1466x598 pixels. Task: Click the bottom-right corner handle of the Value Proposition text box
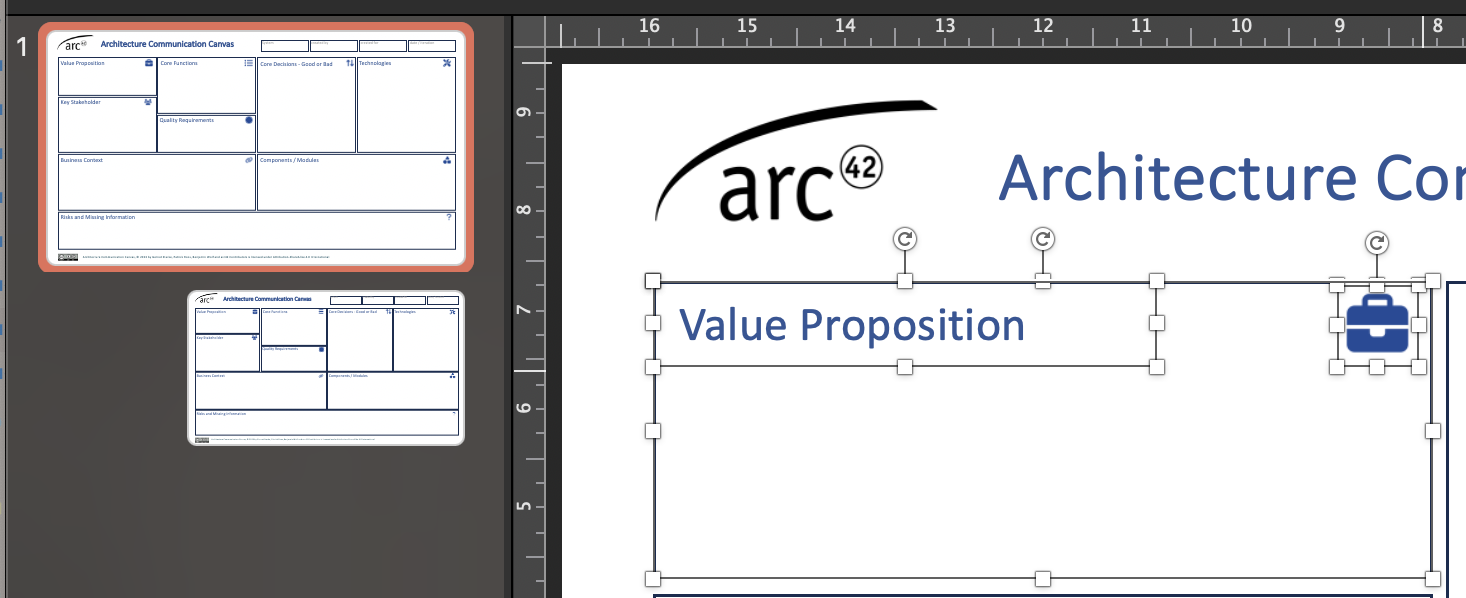click(1157, 367)
